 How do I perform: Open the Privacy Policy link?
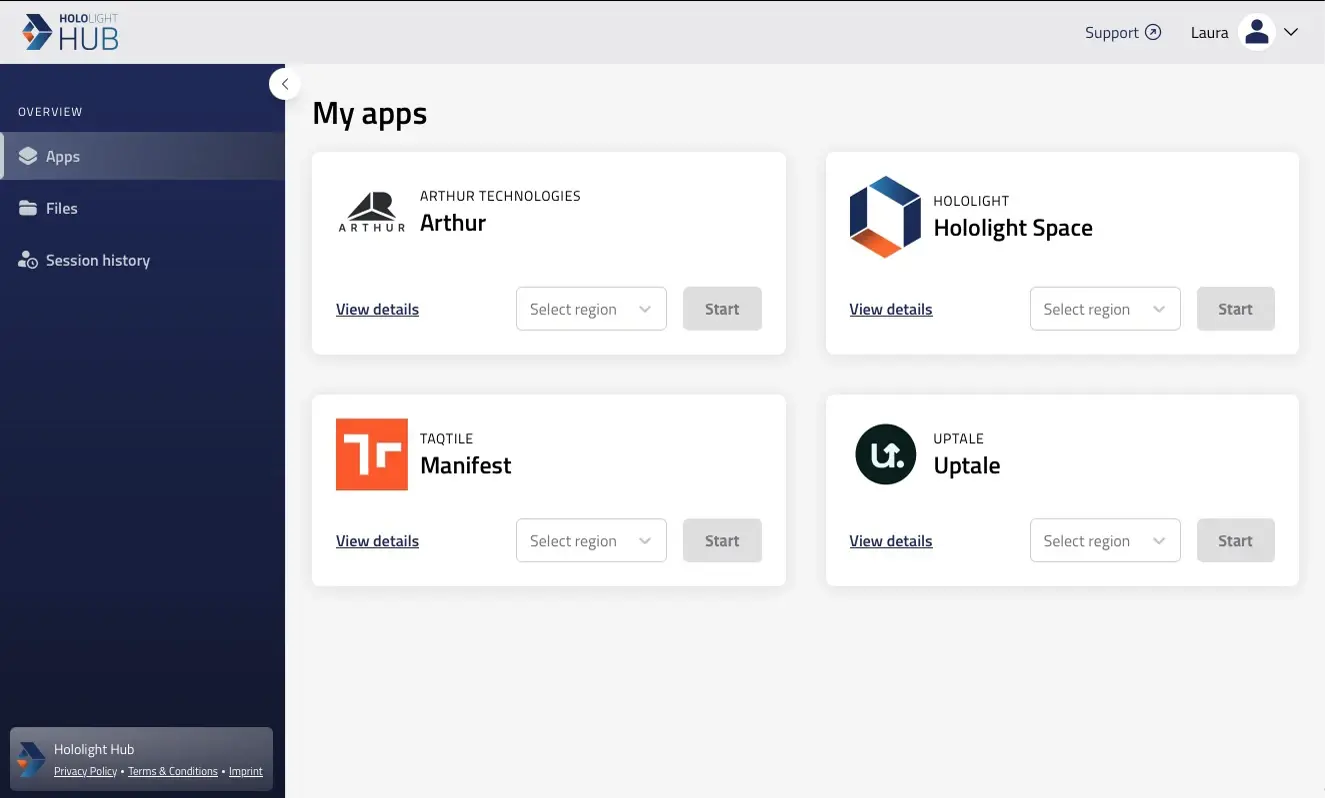(85, 771)
